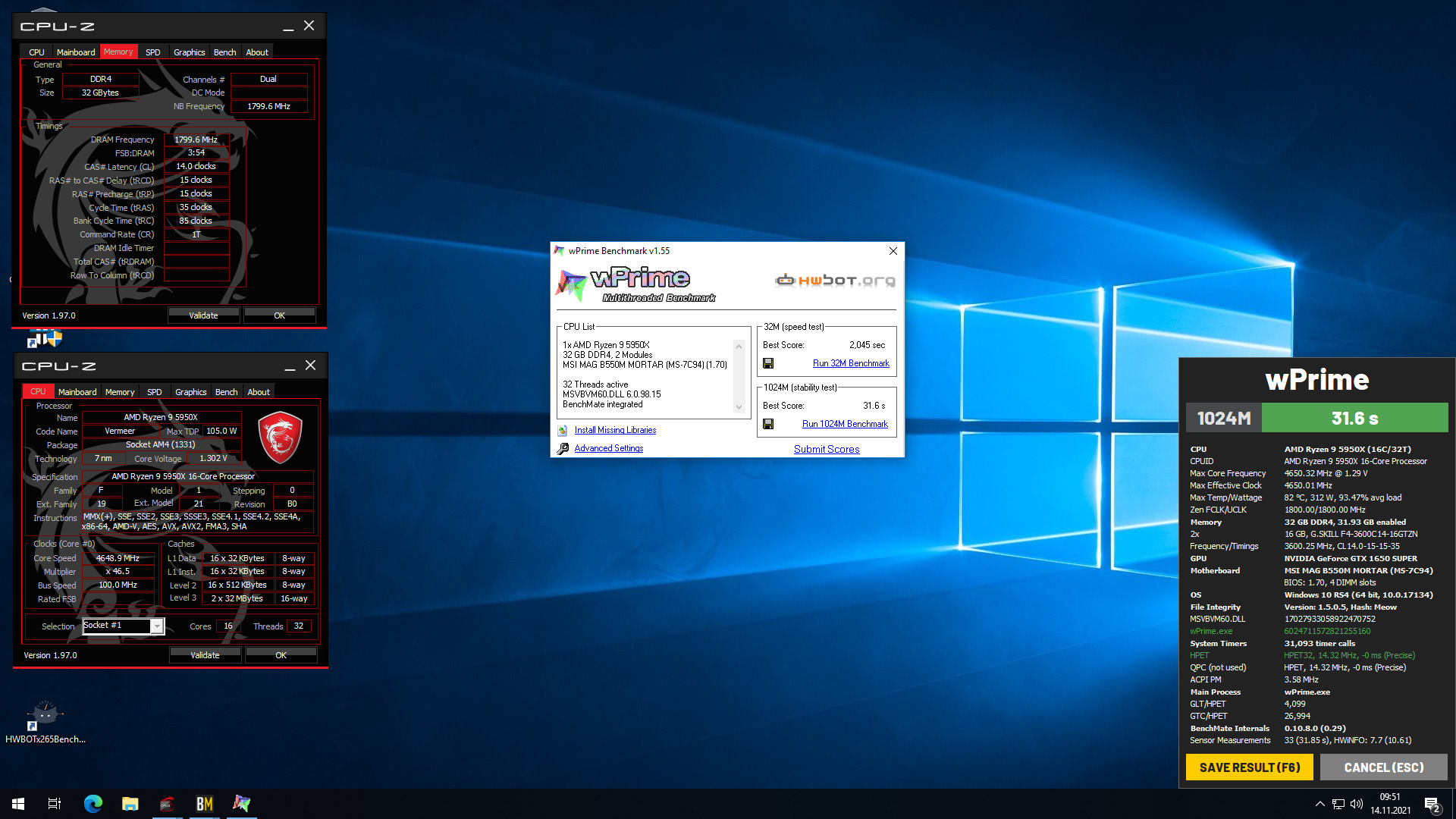
Task: Show hidden system tray icons
Action: coord(1320,804)
